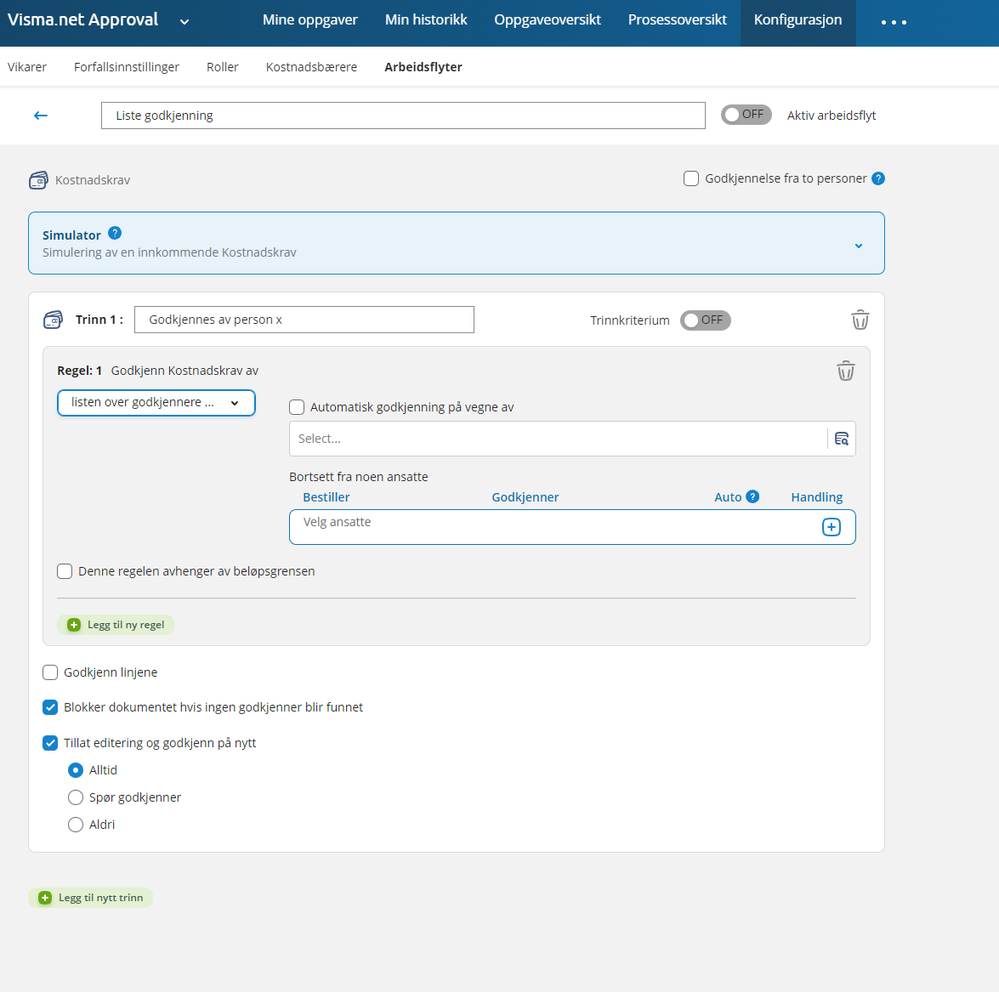Open the Select... combo box

coord(558,438)
